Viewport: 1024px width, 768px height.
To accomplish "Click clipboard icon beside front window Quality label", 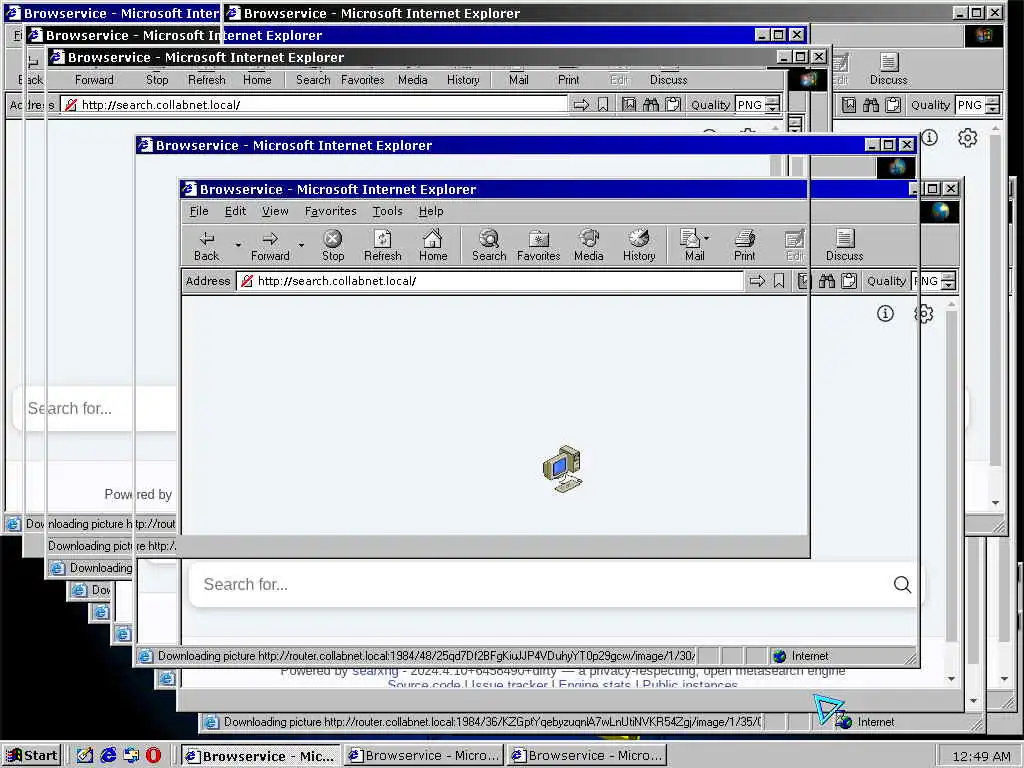I will 849,281.
